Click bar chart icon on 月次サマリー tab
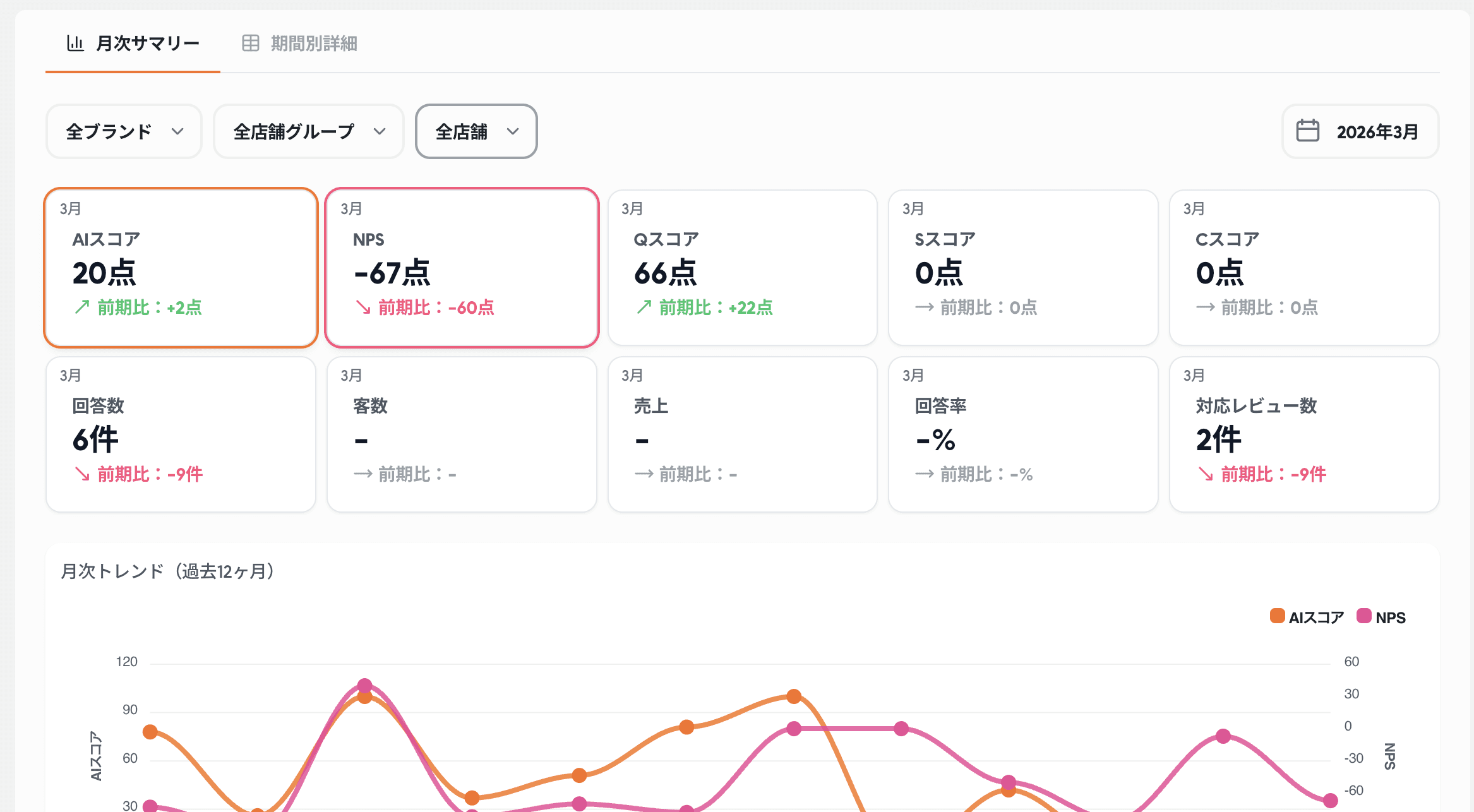The height and width of the screenshot is (812, 1474). [75, 43]
